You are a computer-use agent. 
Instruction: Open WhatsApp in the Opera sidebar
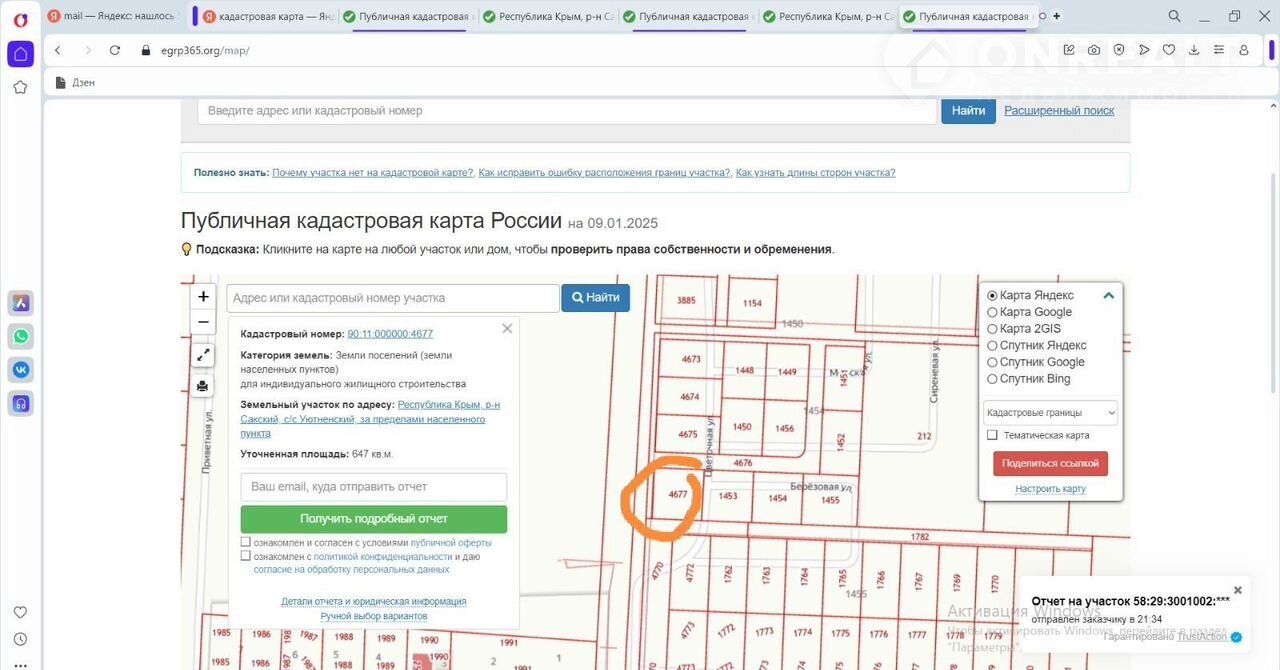pos(20,336)
